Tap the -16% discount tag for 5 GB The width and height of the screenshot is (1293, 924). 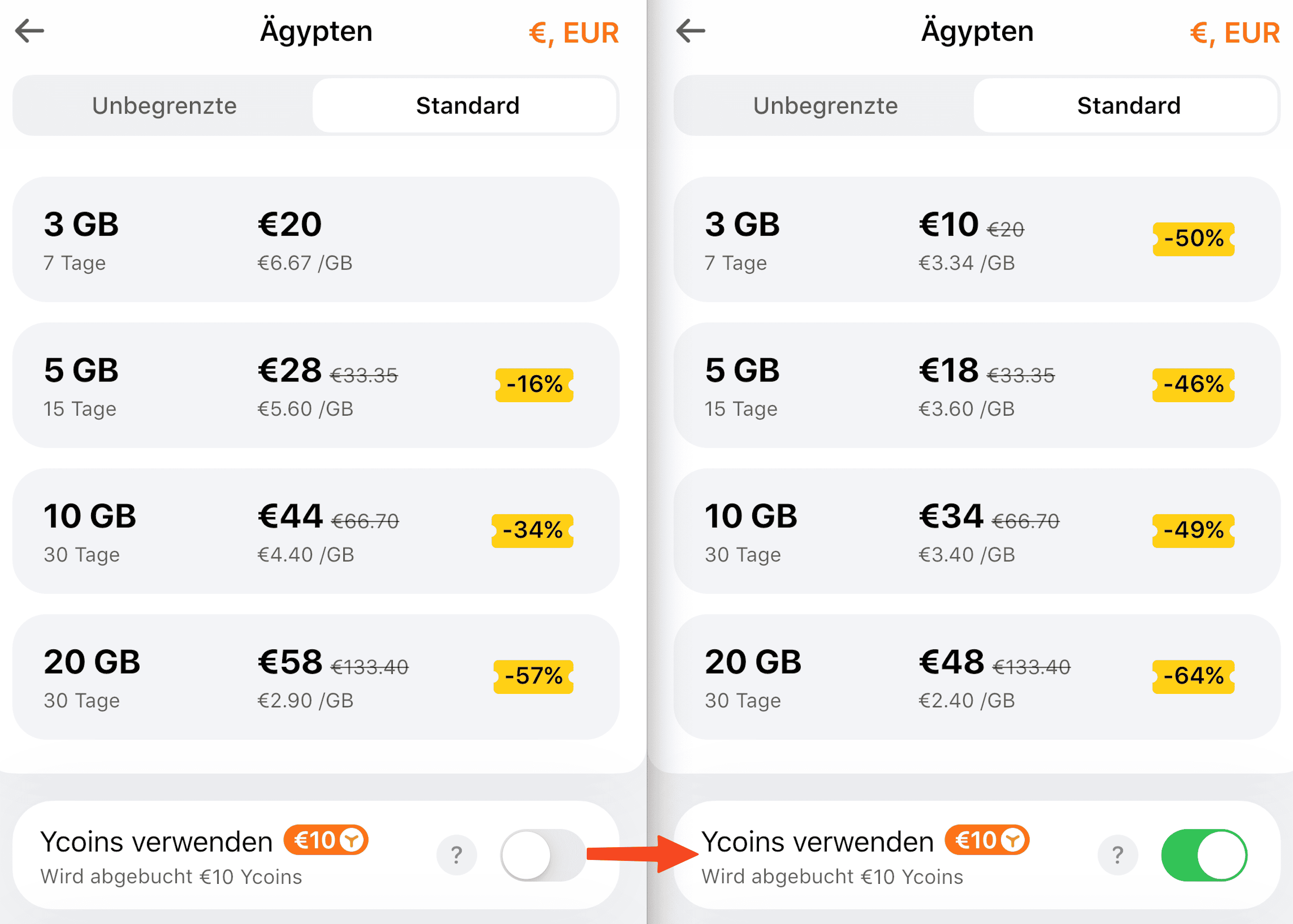click(x=534, y=385)
